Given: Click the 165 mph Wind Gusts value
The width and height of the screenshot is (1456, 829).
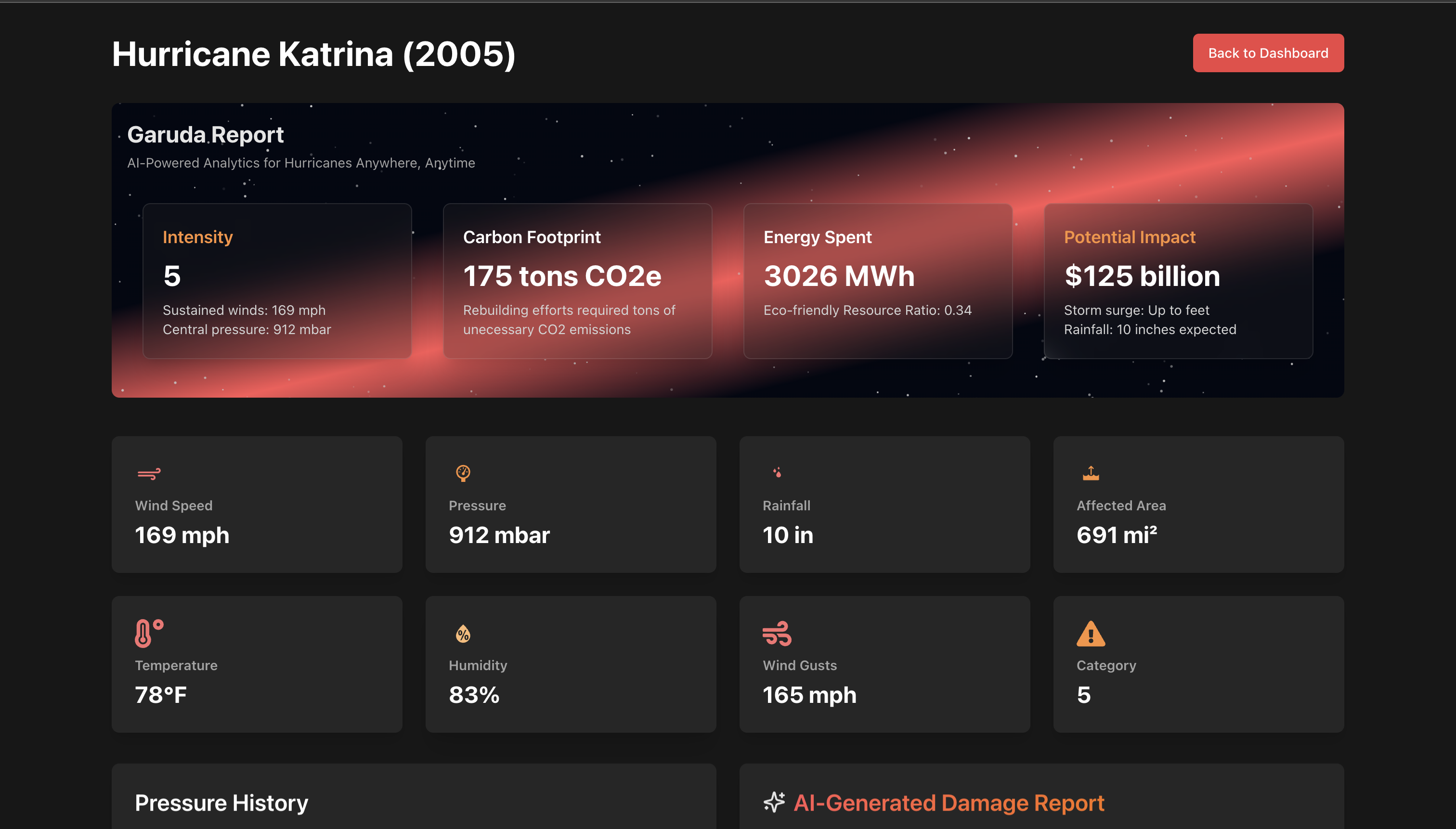Looking at the screenshot, I should tap(809, 695).
